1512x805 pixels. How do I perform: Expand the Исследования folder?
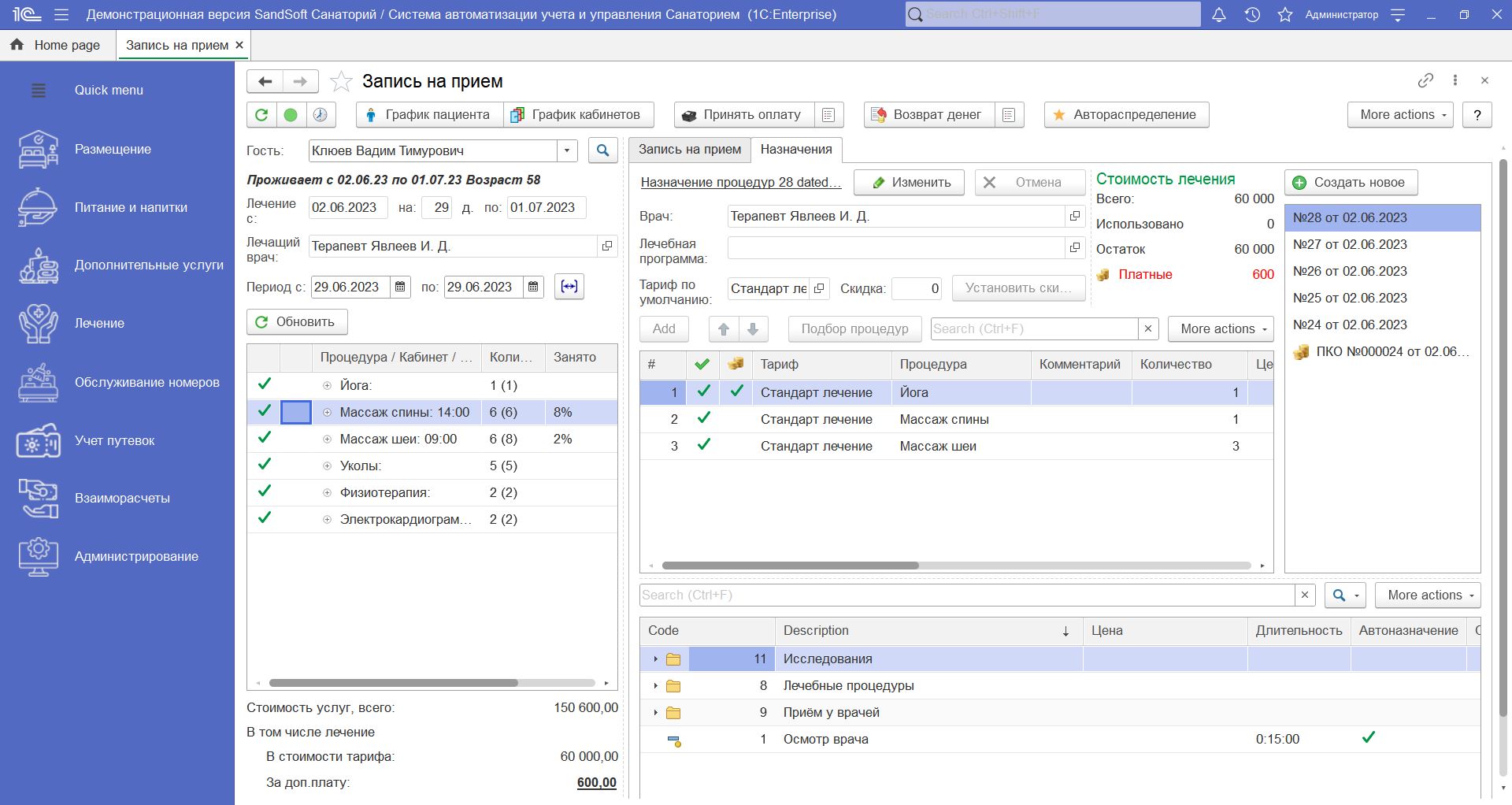655,659
